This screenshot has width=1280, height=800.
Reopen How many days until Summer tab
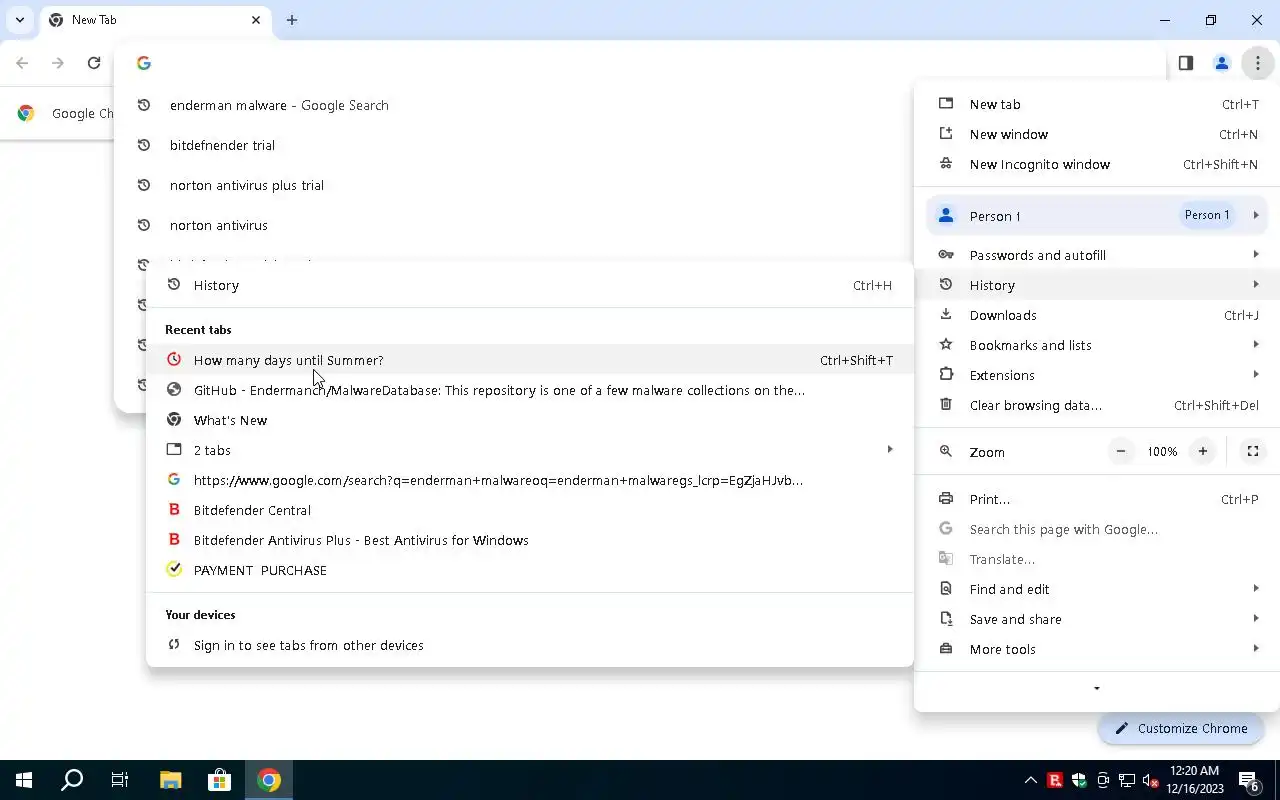click(x=530, y=360)
